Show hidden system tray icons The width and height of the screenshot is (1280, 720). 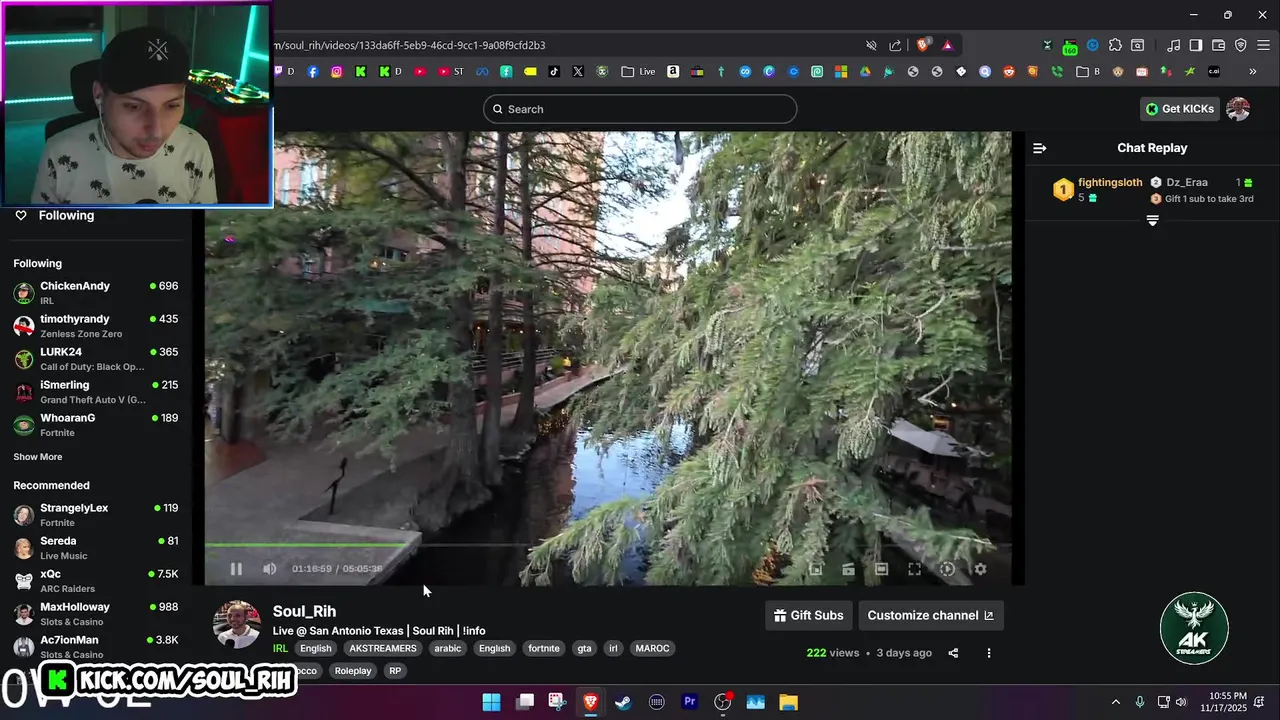[1116, 702]
